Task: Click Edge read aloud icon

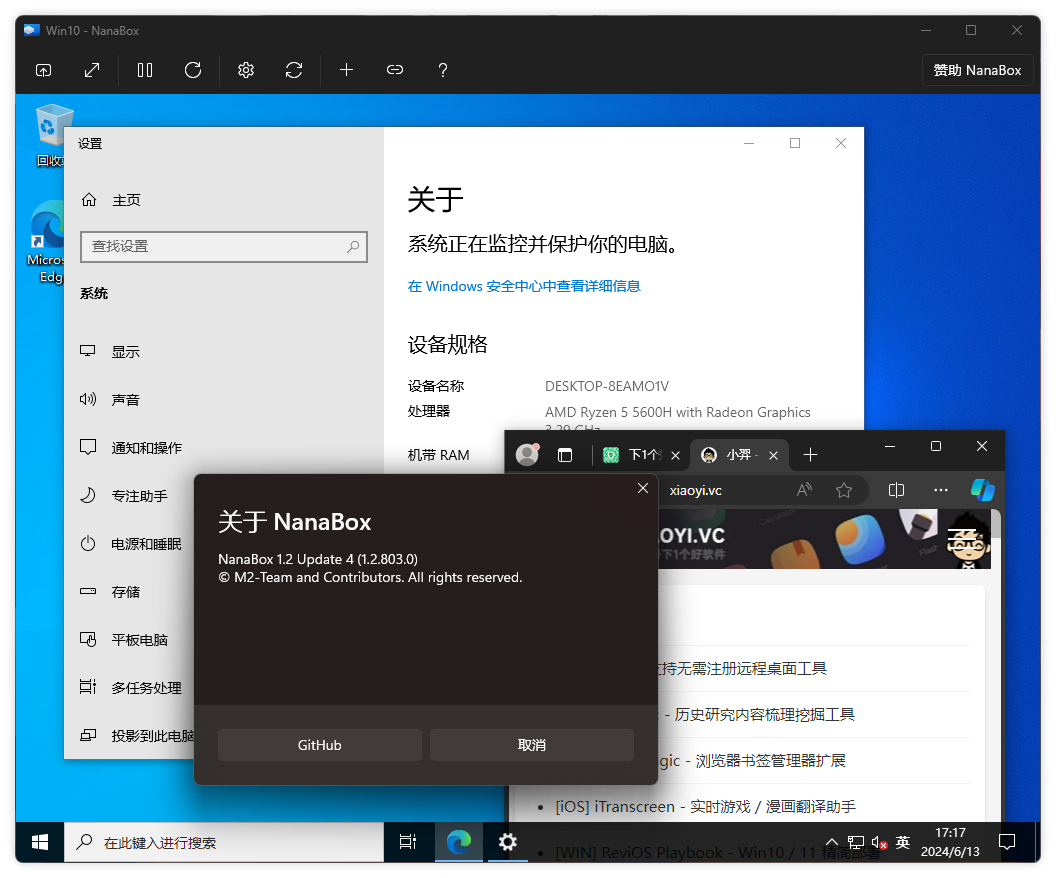Action: click(x=804, y=490)
